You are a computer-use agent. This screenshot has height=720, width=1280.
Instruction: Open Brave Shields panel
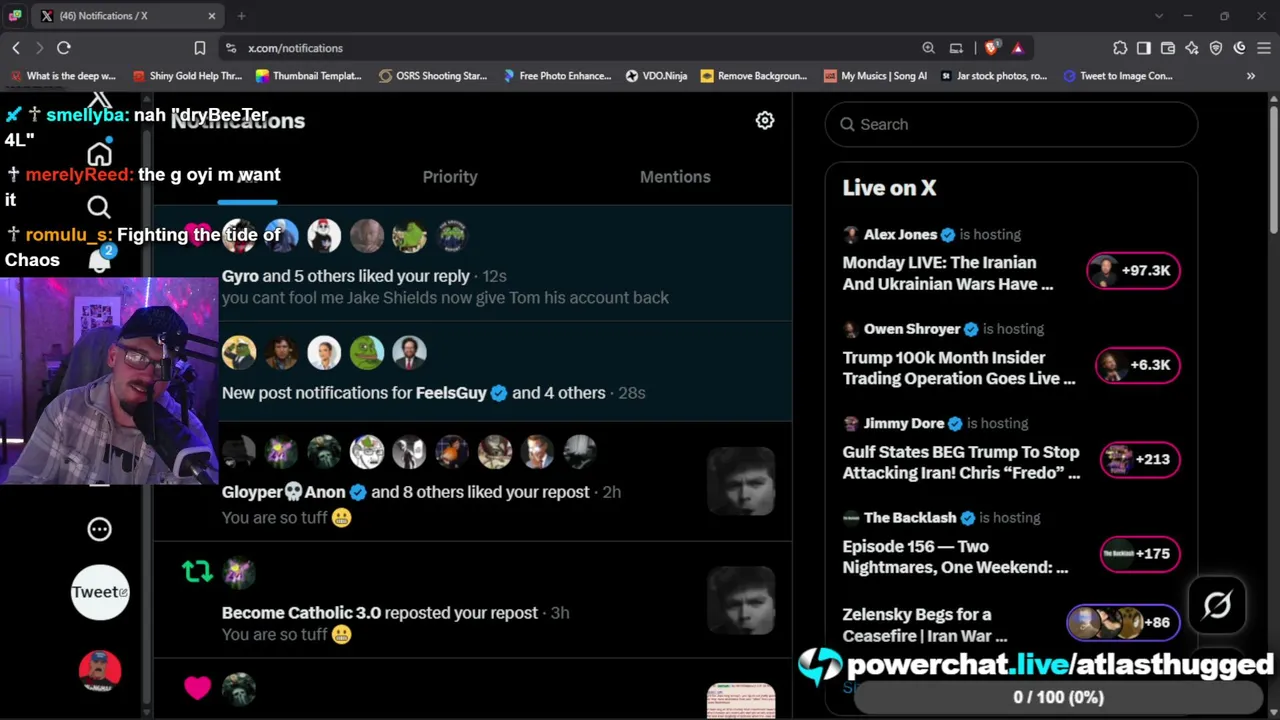click(991, 48)
